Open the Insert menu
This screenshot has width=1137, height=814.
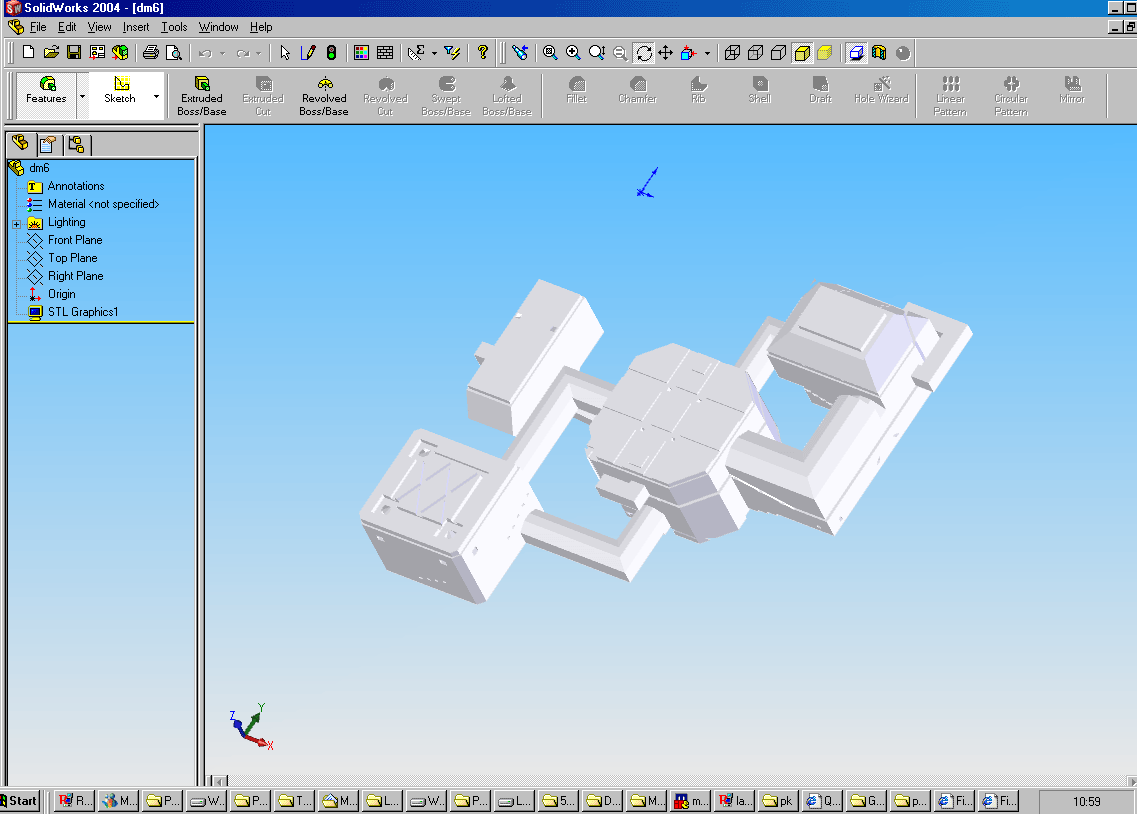point(136,27)
